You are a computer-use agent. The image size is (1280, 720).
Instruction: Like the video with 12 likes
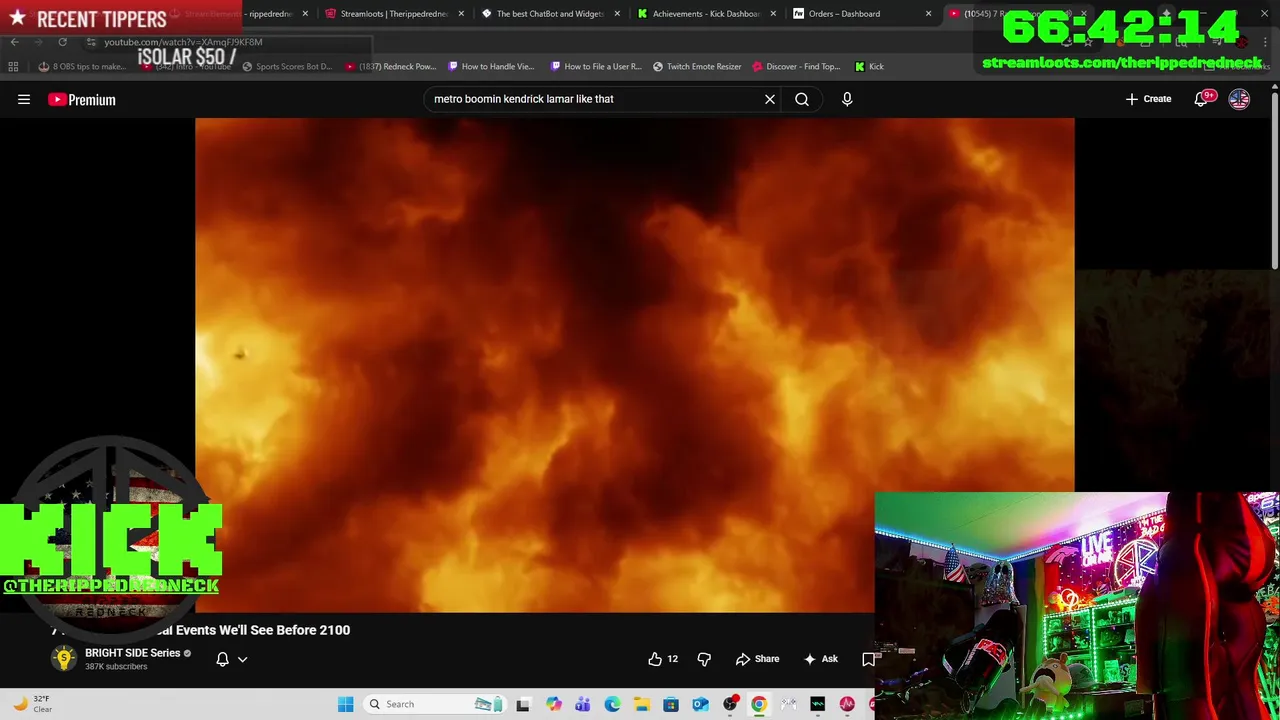point(663,659)
